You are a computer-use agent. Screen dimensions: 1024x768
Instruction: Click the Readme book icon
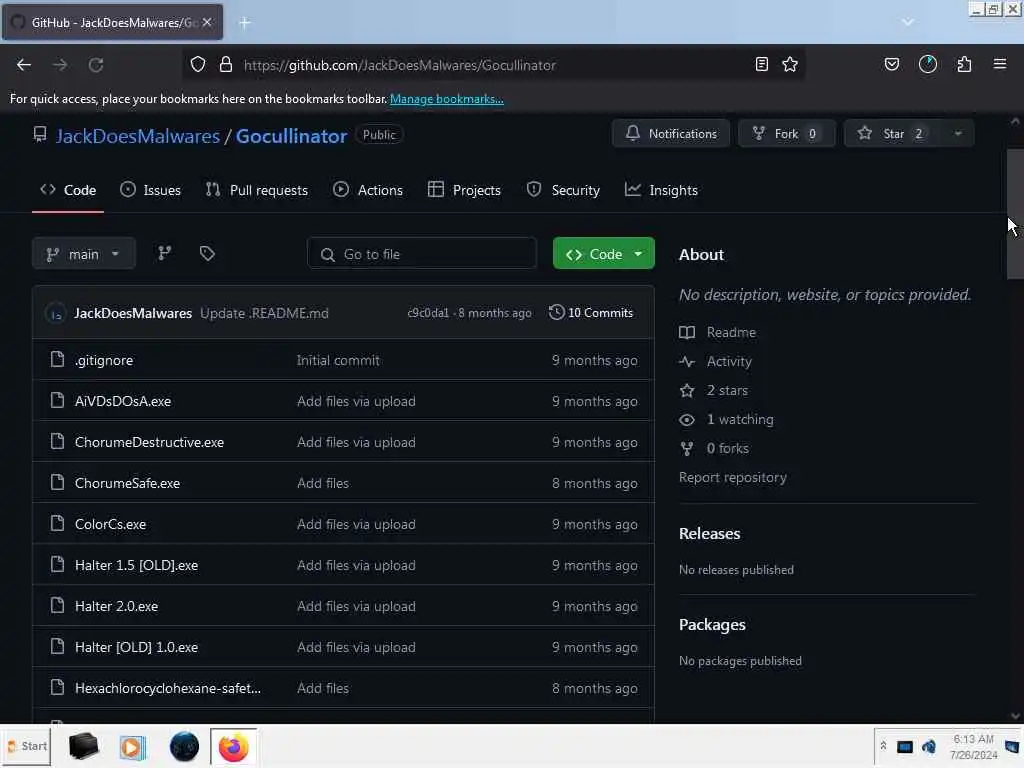687,332
